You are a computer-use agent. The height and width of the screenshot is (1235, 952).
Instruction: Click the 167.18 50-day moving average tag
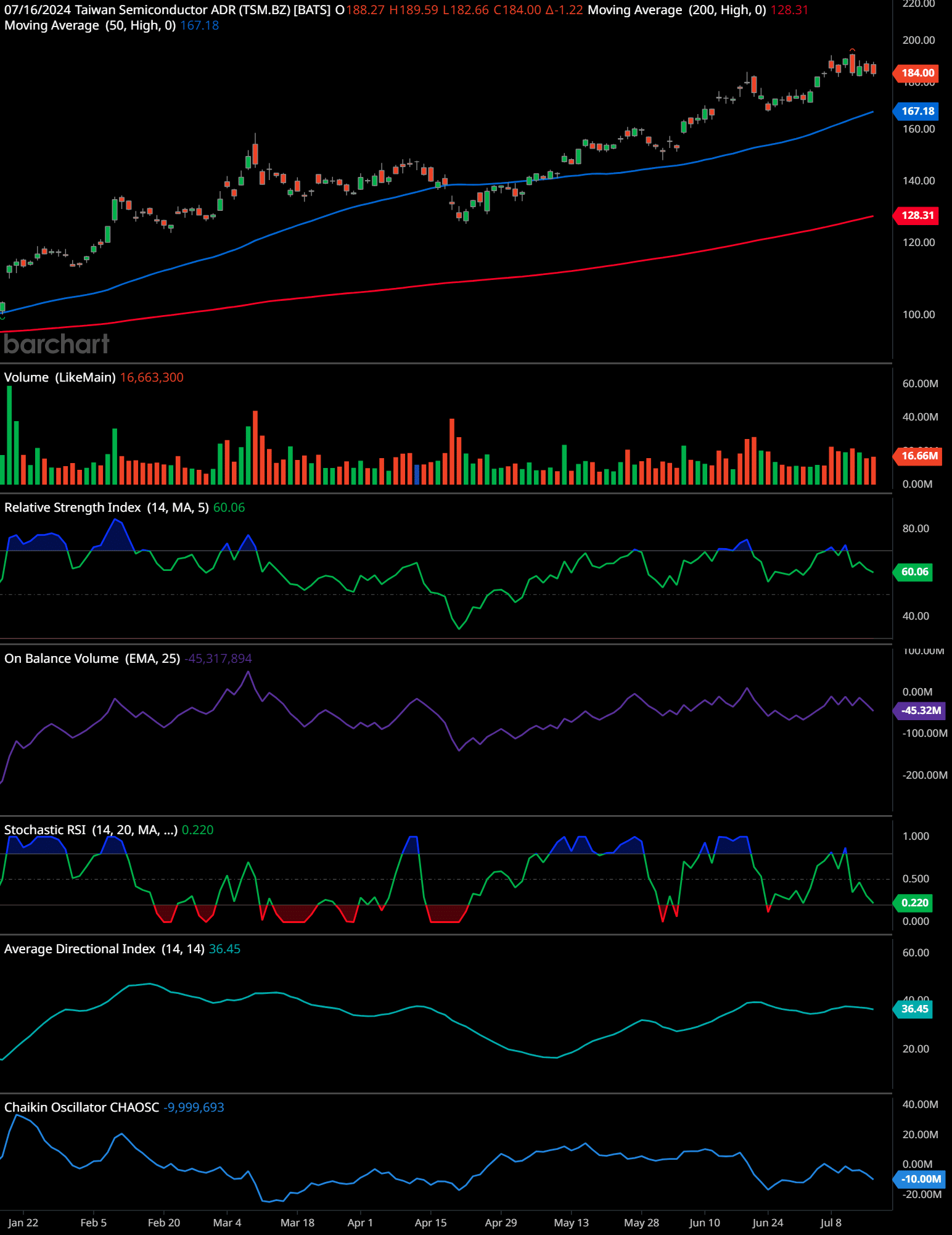click(x=917, y=111)
